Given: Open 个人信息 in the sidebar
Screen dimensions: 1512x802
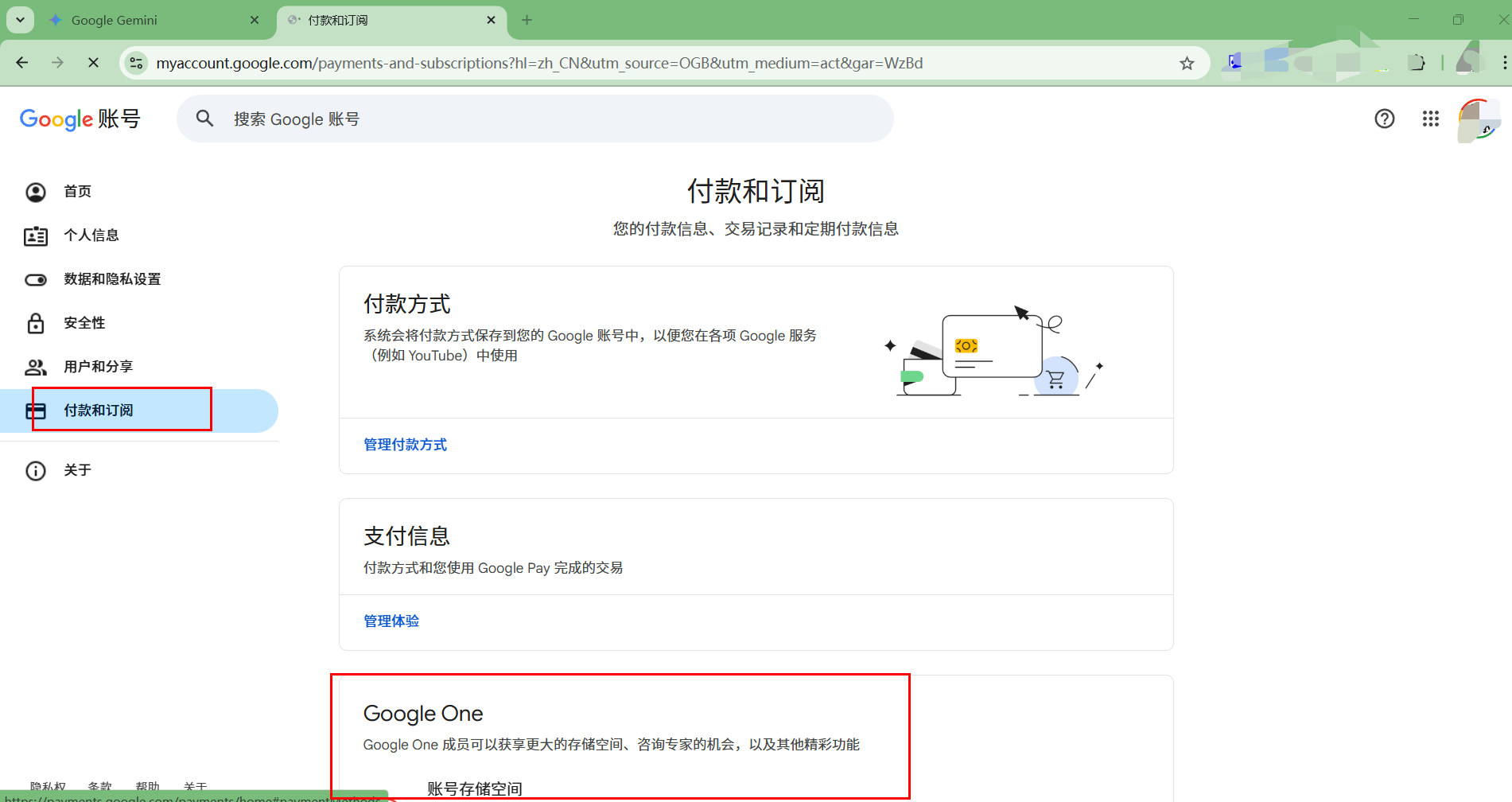Looking at the screenshot, I should [x=91, y=236].
